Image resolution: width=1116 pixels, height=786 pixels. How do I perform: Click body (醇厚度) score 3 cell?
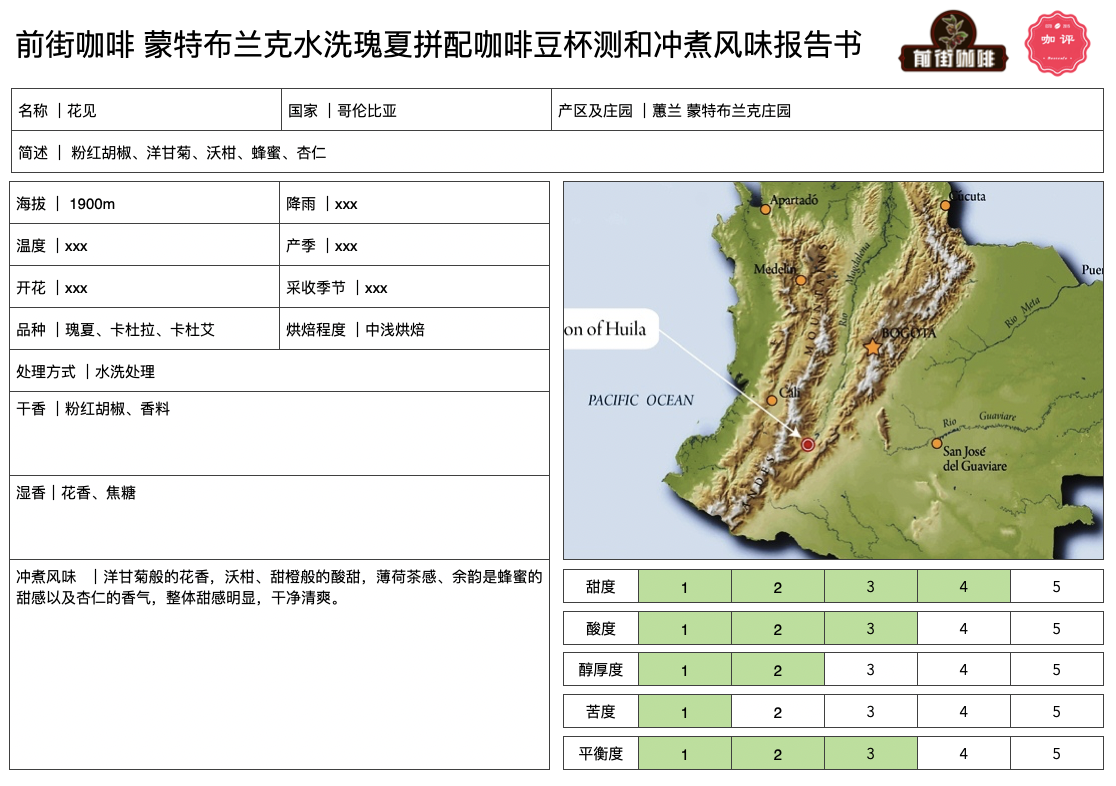coord(870,670)
